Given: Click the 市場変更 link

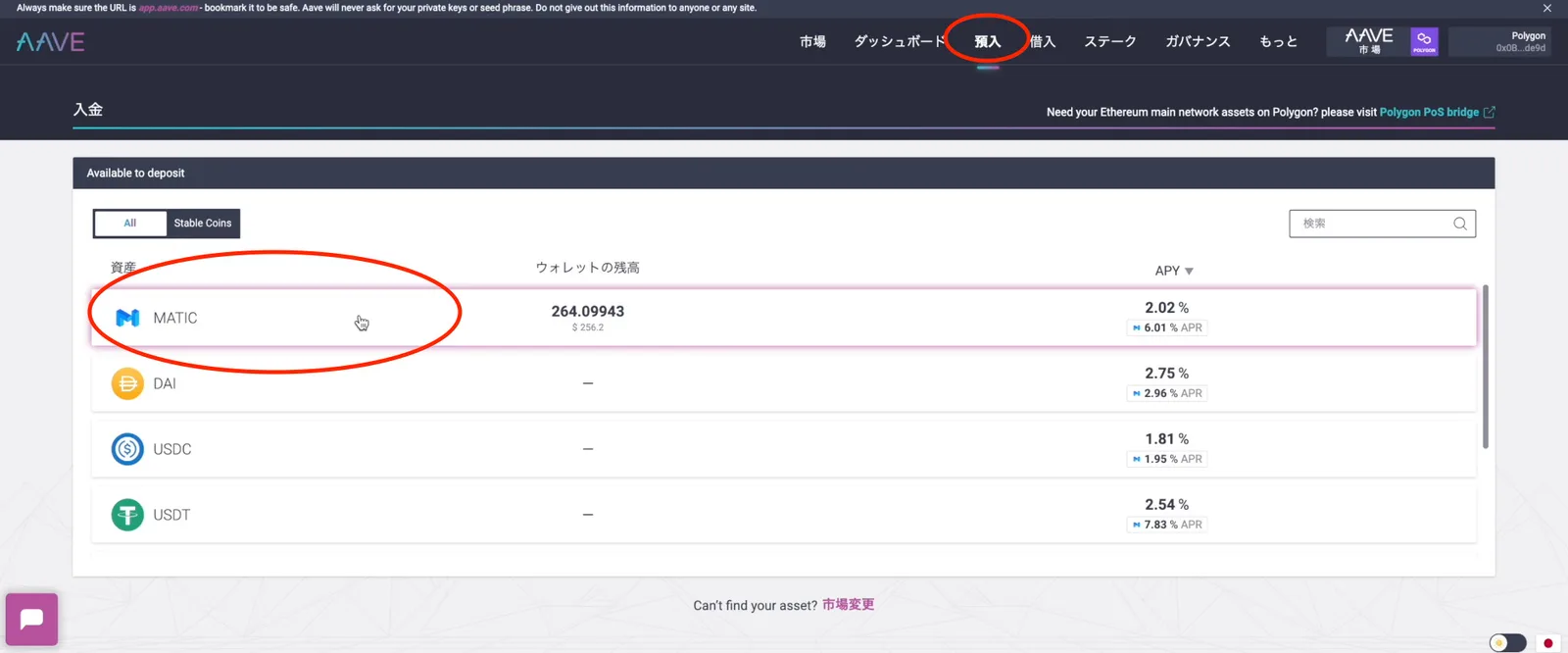Looking at the screenshot, I should 848,604.
